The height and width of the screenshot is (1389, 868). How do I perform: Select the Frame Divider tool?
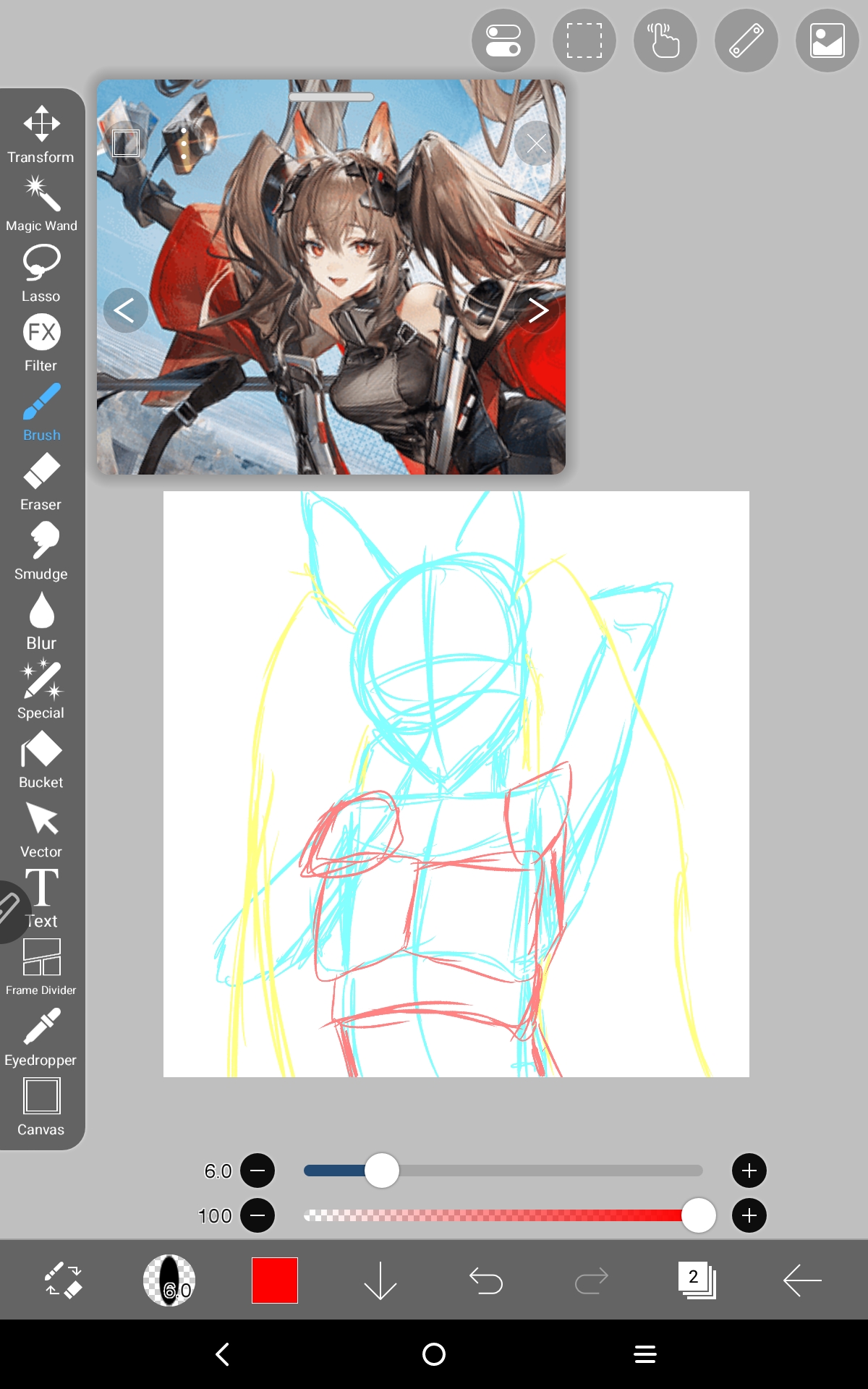41,967
